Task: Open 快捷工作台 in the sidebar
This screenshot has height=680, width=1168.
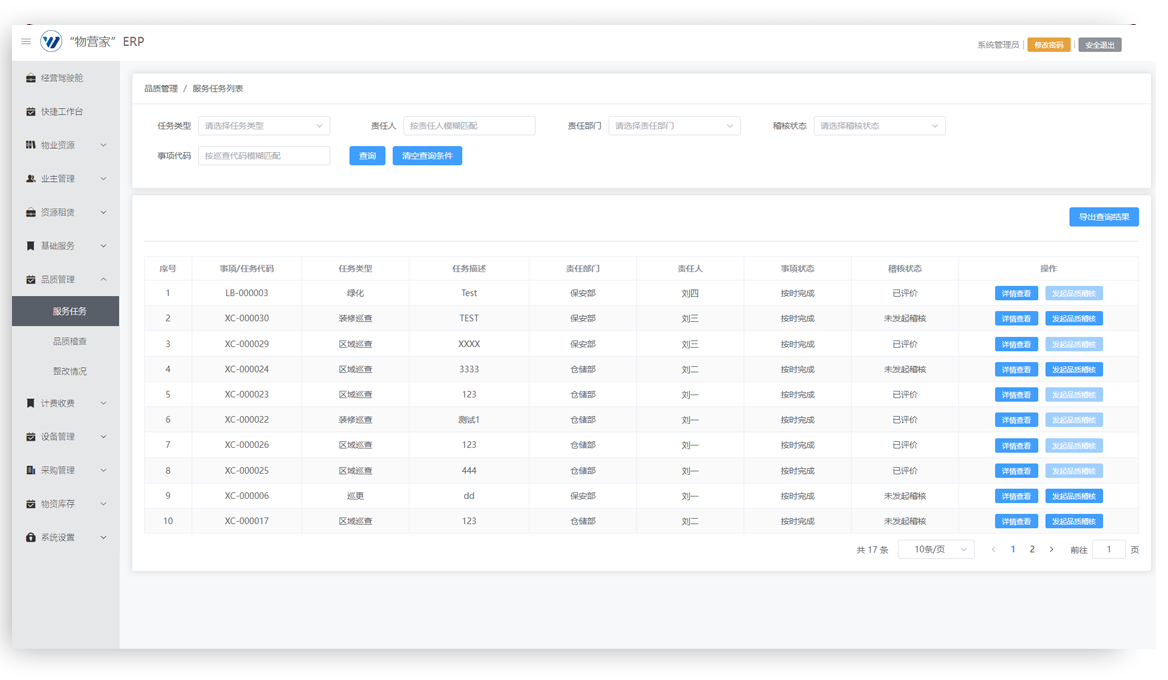Action: 62,112
